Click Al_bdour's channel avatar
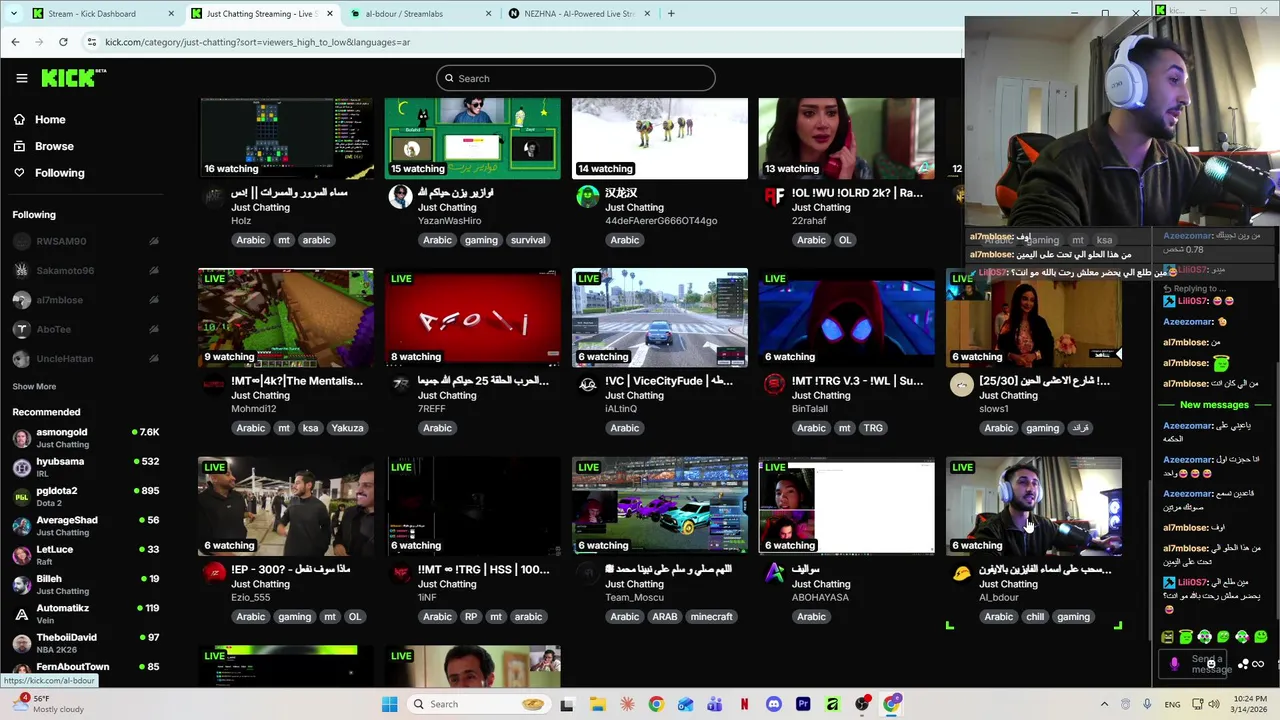 pyautogui.click(x=962, y=574)
